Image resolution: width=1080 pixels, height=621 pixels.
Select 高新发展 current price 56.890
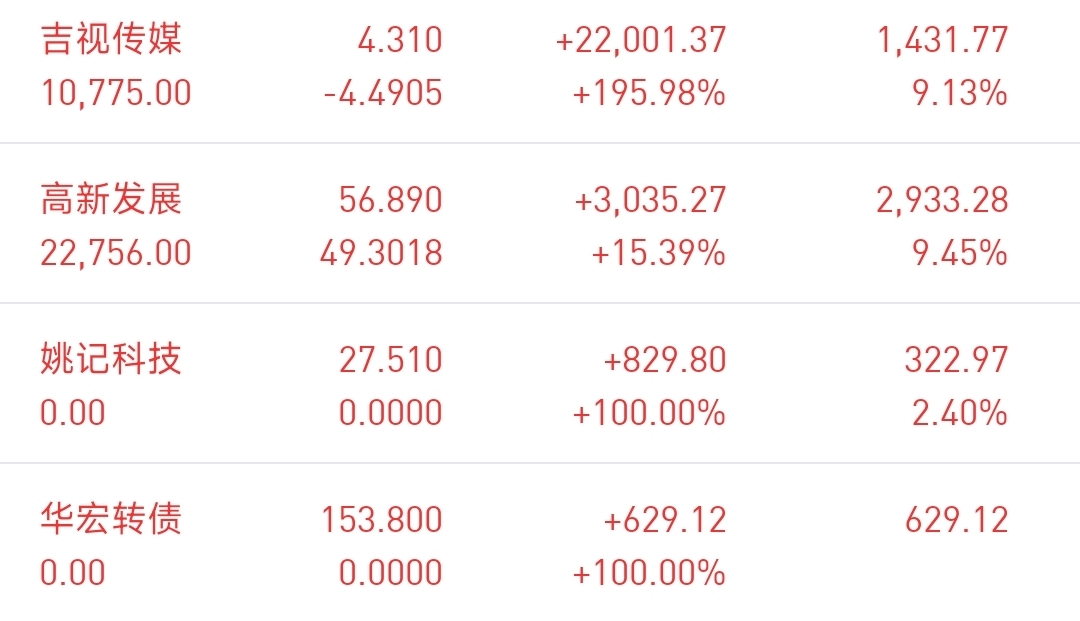[390, 200]
